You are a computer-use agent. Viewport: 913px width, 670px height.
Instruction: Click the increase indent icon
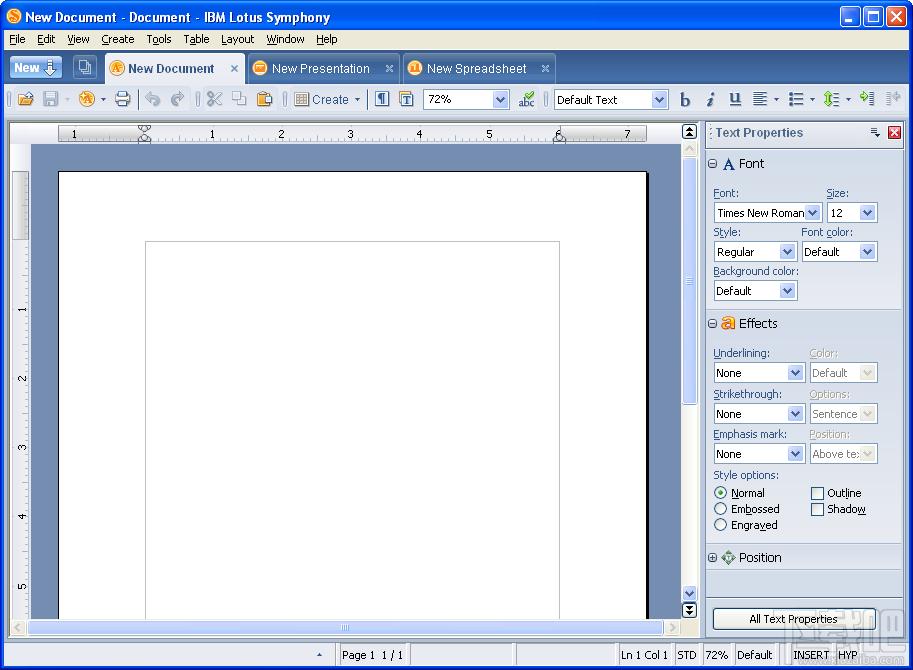point(867,99)
